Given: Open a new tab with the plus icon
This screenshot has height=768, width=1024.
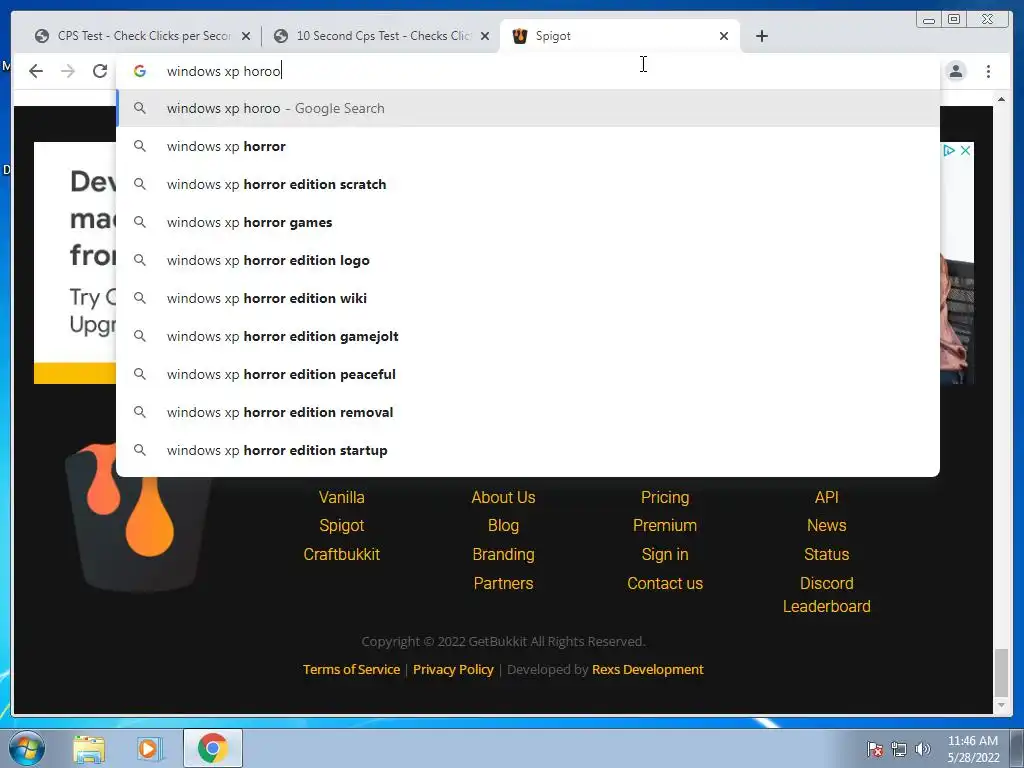Looking at the screenshot, I should [761, 36].
